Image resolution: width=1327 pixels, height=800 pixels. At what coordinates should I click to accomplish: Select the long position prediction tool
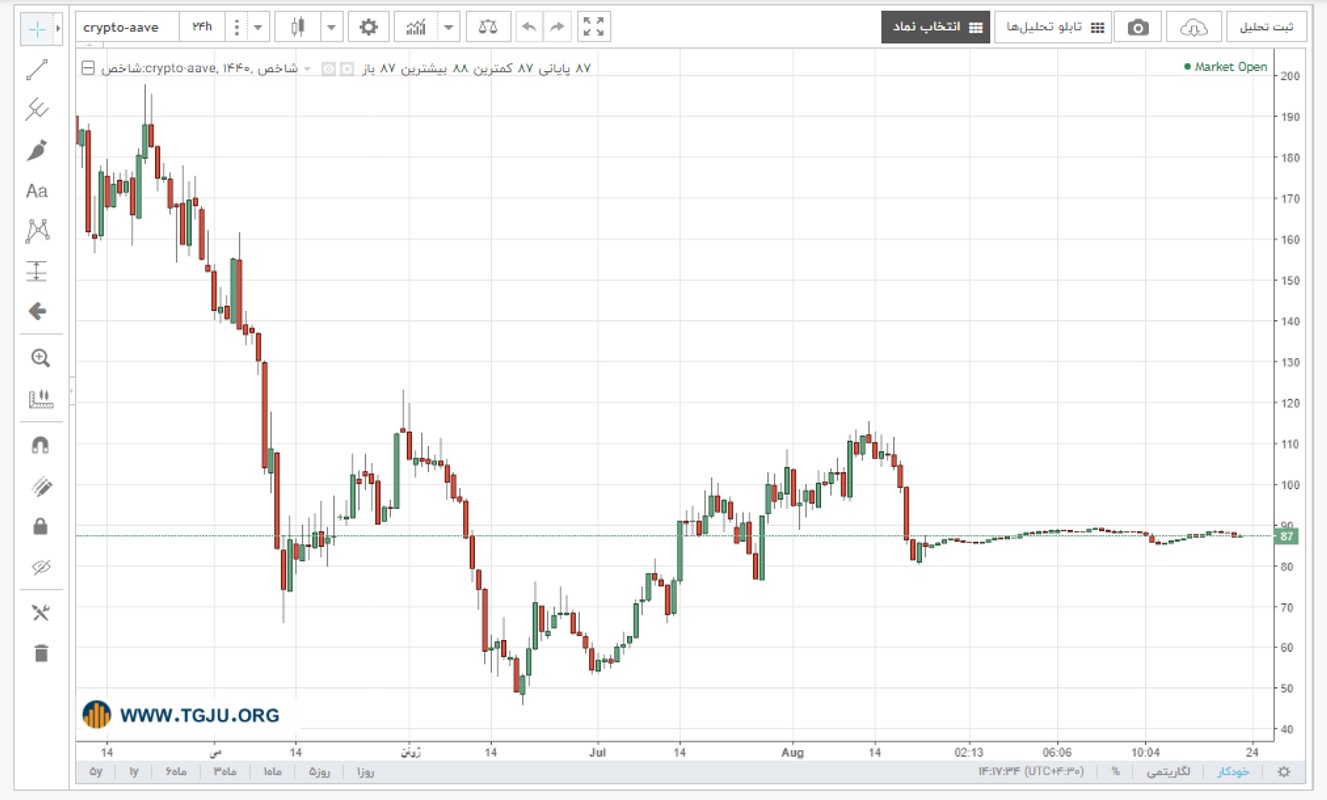pyautogui.click(x=38, y=271)
